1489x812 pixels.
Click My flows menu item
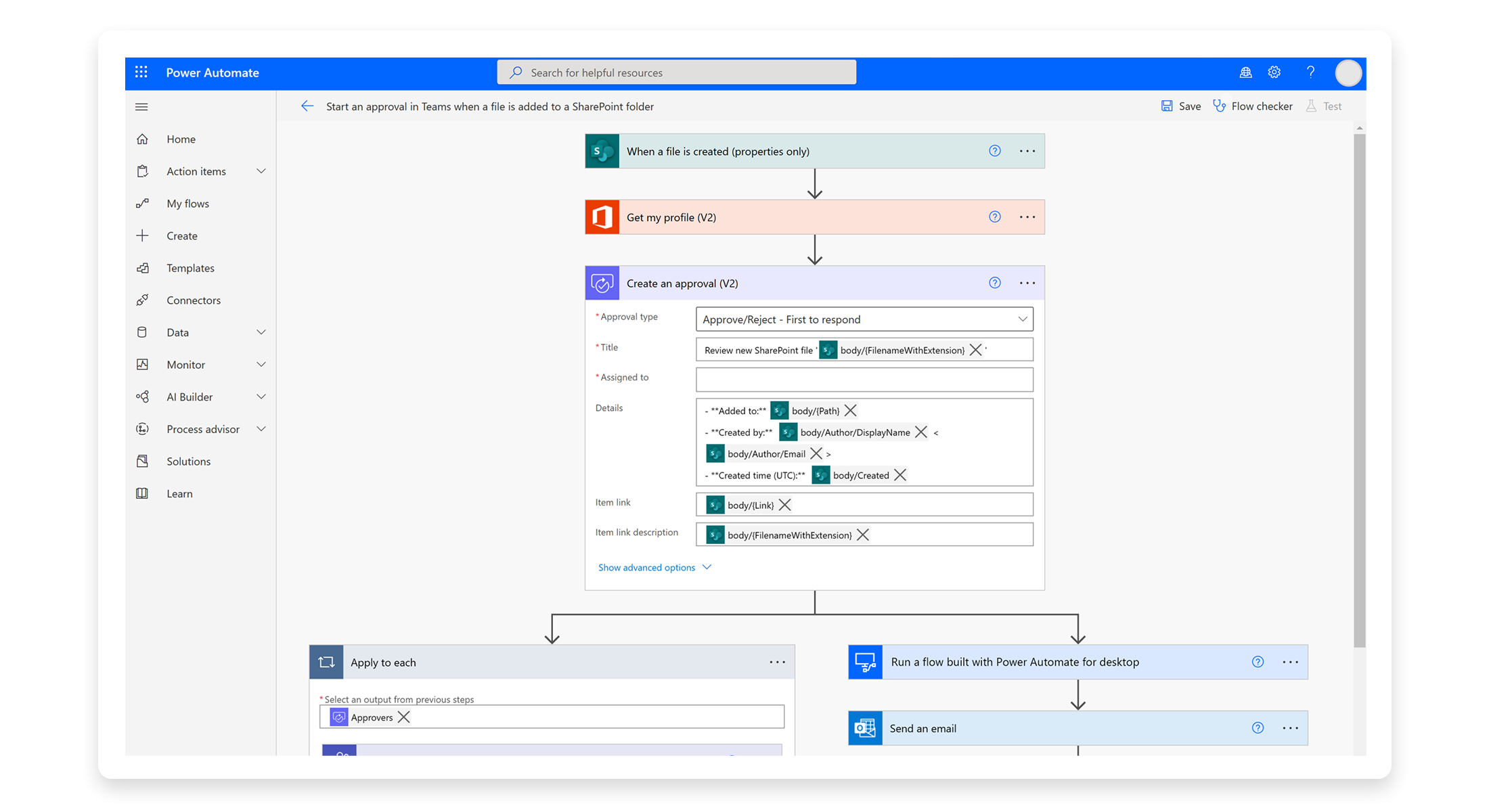coord(189,204)
